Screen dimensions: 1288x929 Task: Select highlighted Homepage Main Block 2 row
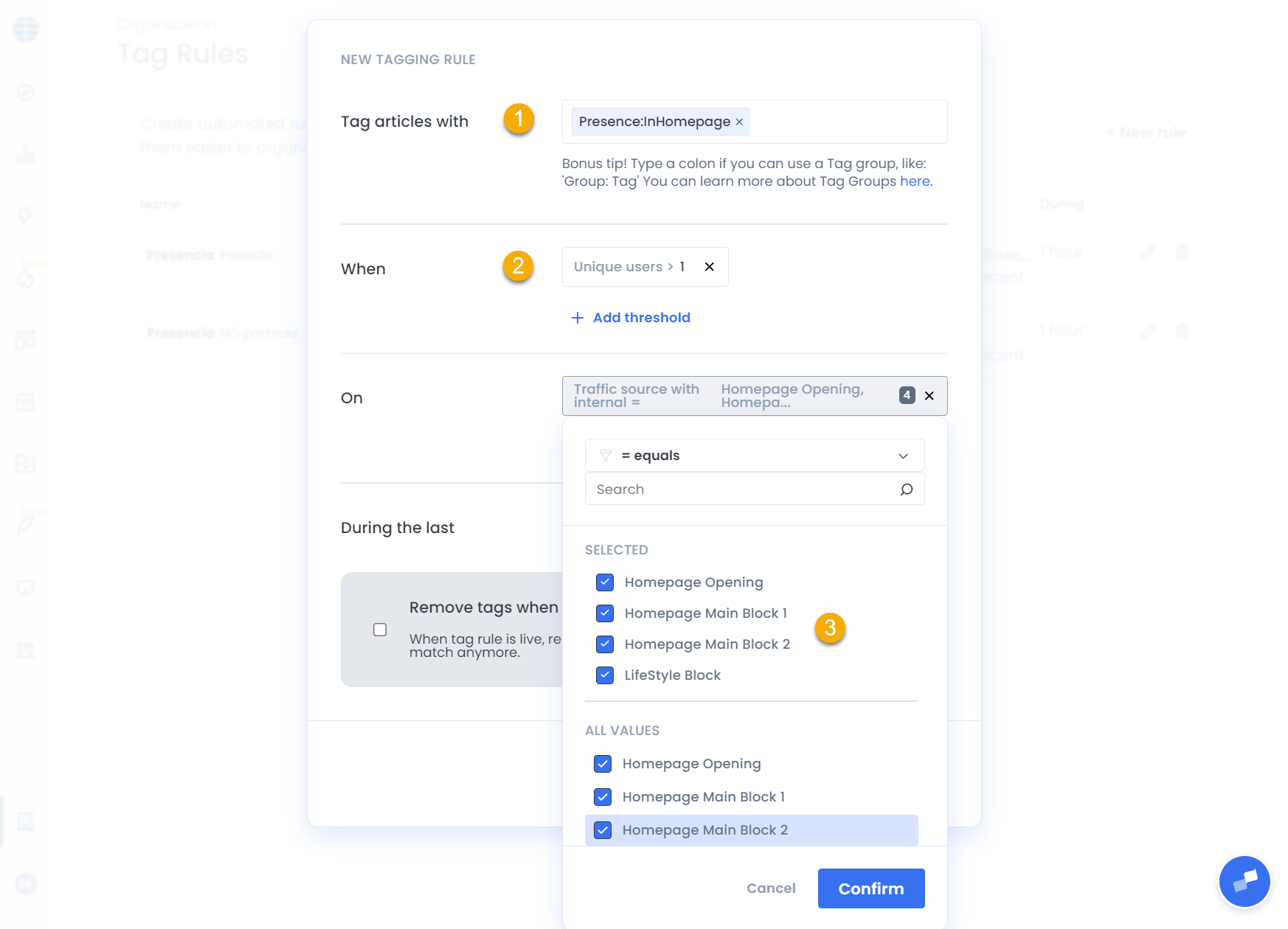coord(751,830)
